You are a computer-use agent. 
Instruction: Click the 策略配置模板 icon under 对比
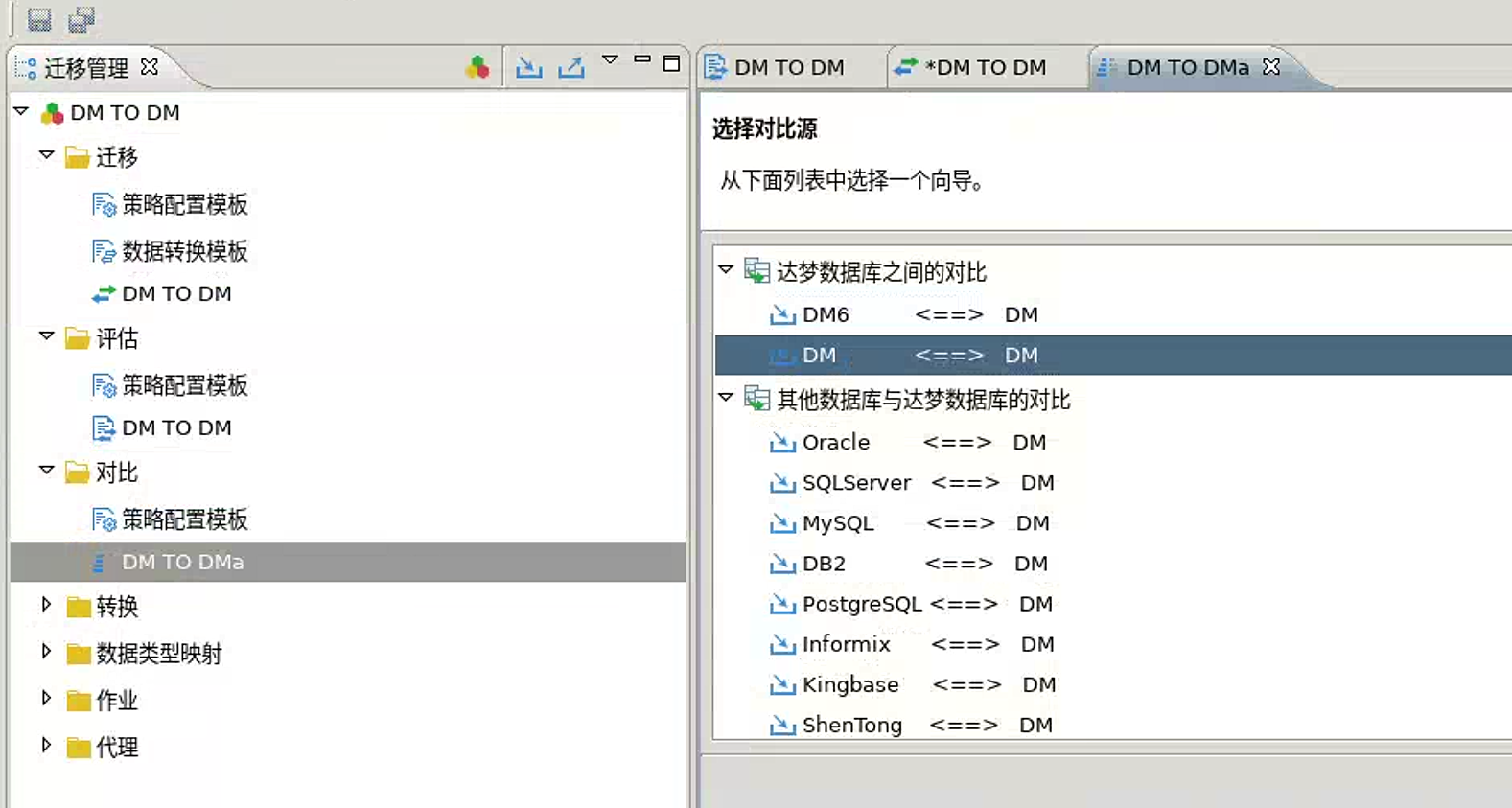pos(104,519)
